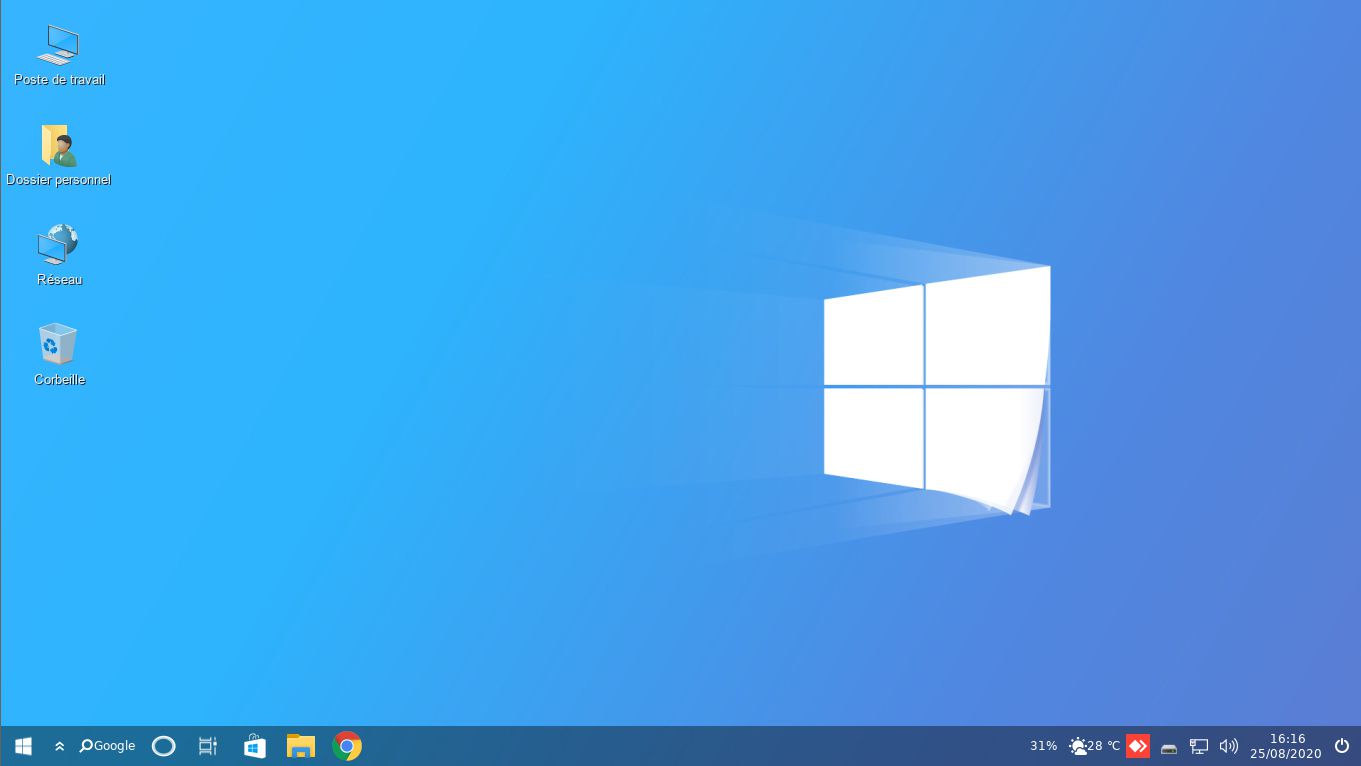Viewport: 1361px width, 766px height.
Task: Open the power button in taskbar corner
Action: coord(1342,746)
